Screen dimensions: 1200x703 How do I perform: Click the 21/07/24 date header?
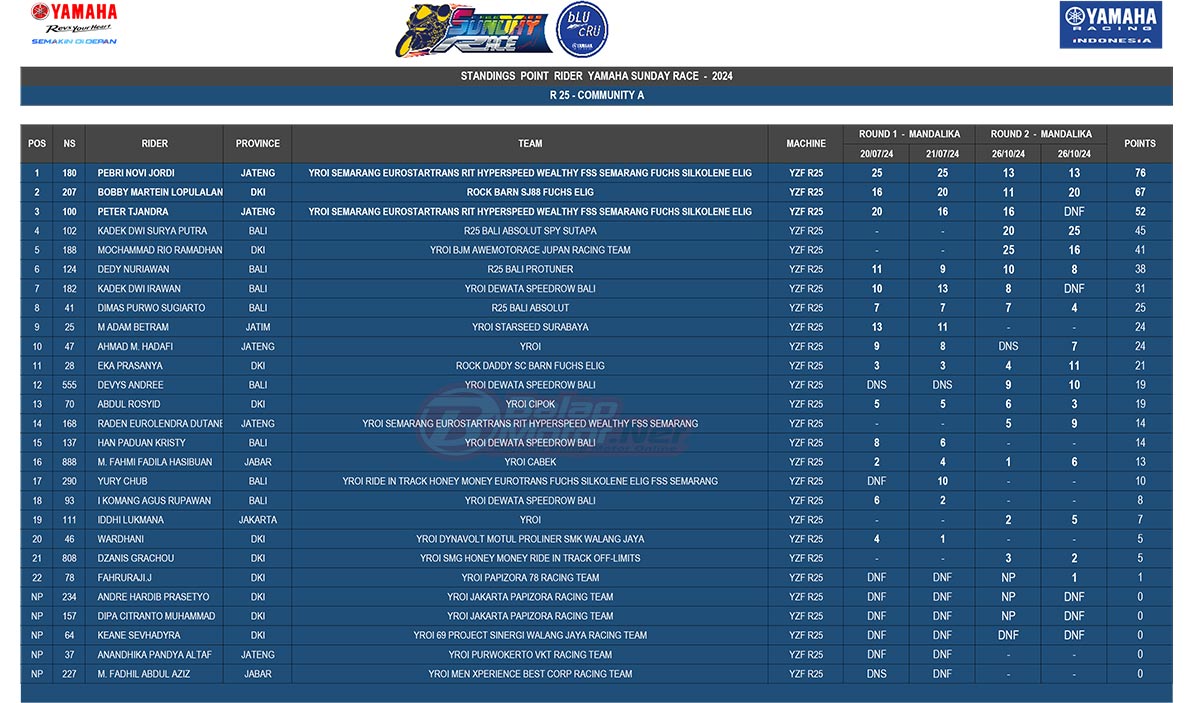click(x=942, y=154)
